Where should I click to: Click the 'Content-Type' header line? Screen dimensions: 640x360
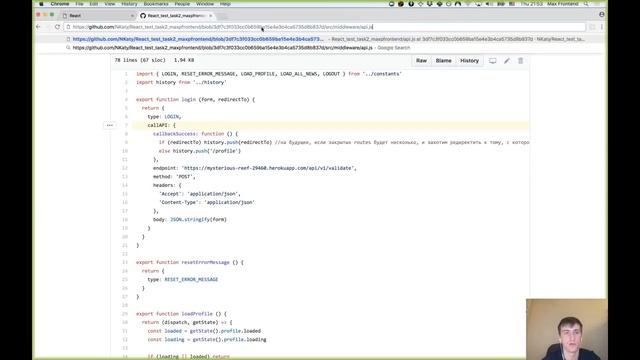tap(207, 202)
